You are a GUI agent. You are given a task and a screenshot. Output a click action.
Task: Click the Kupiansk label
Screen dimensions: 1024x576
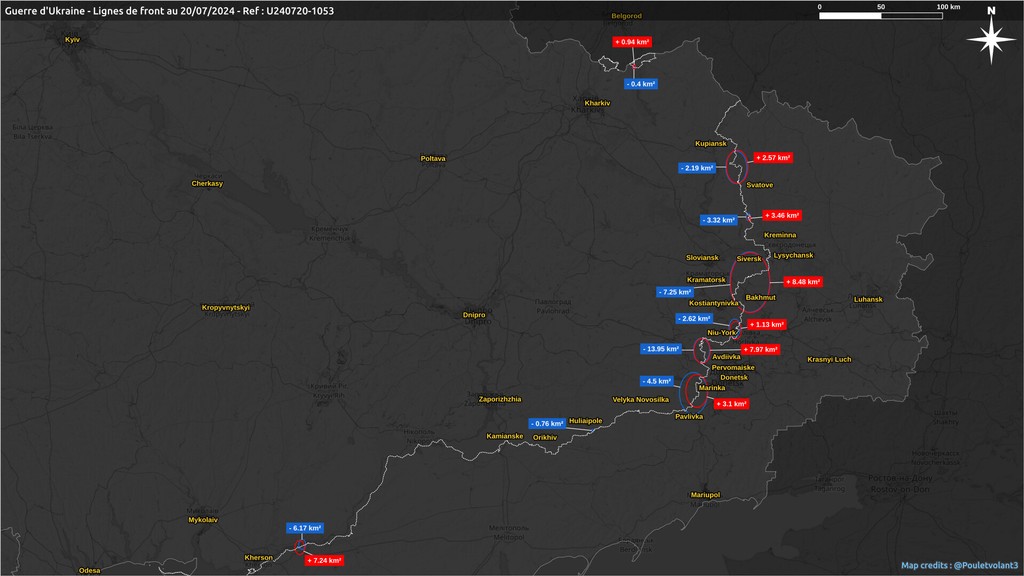click(x=711, y=144)
